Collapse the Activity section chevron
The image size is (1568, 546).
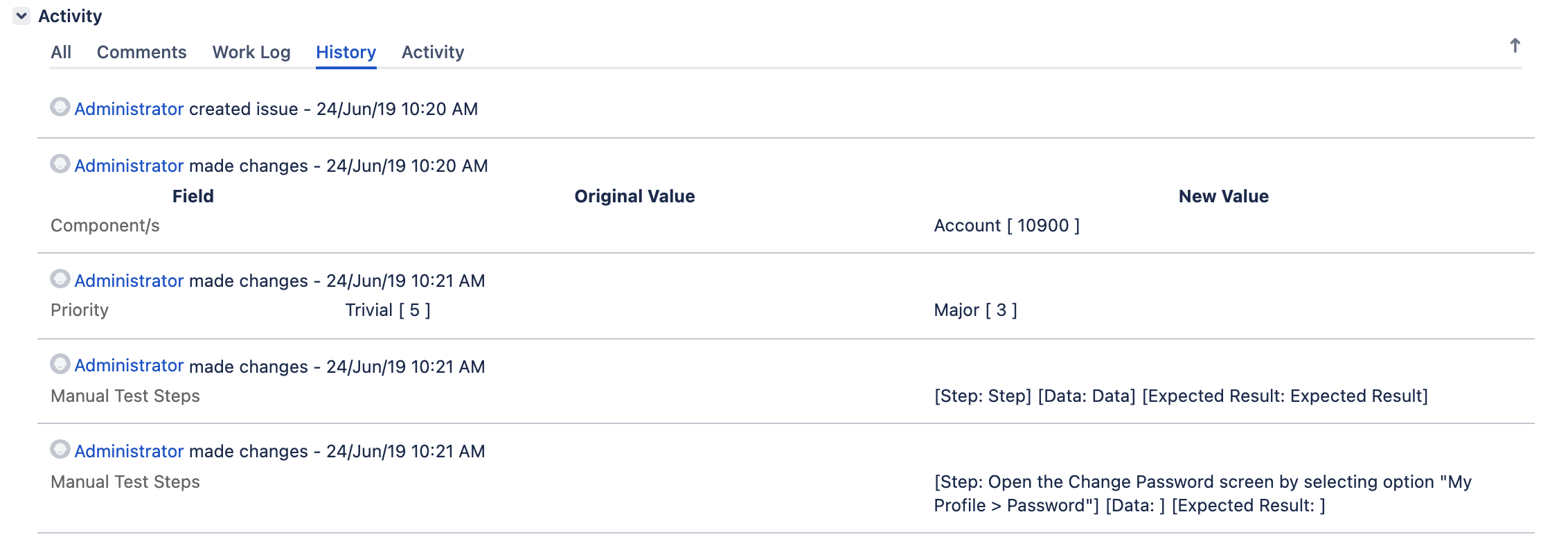[21, 15]
